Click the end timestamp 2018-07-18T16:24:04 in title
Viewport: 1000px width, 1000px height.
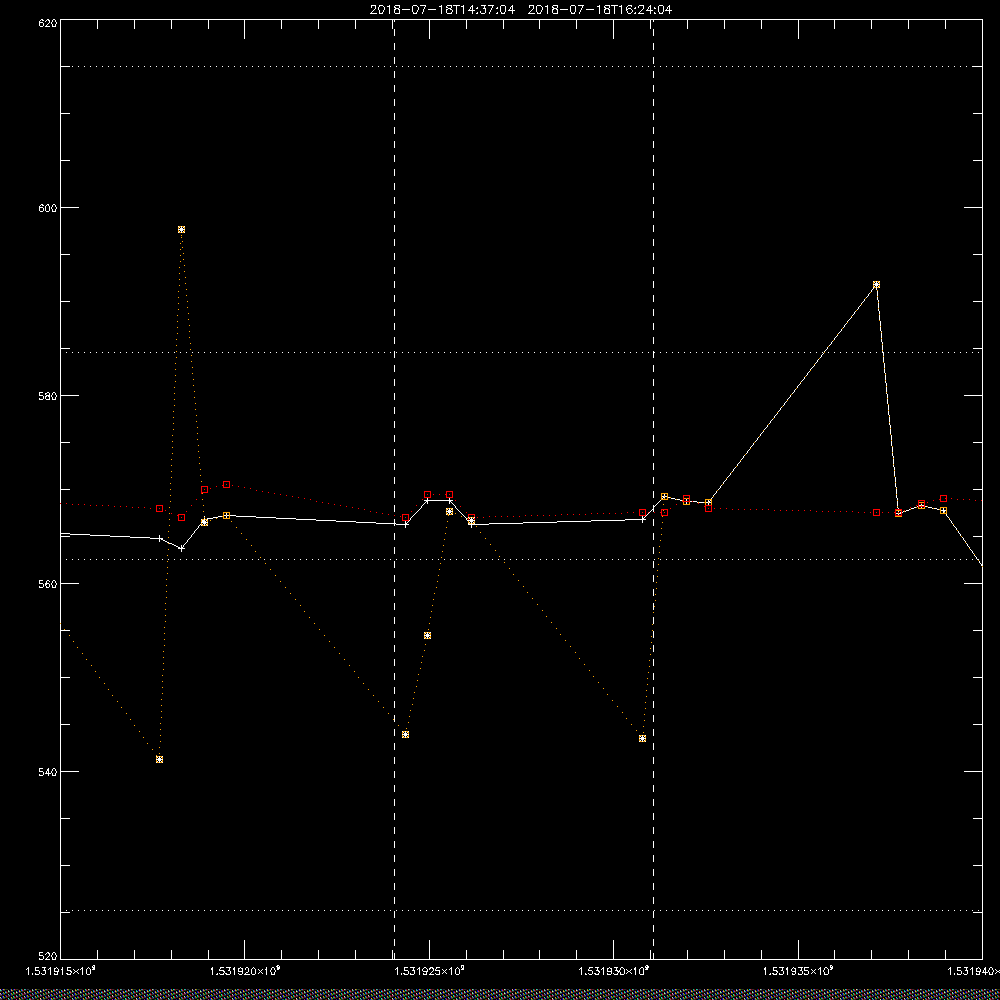pyautogui.click(x=599, y=10)
